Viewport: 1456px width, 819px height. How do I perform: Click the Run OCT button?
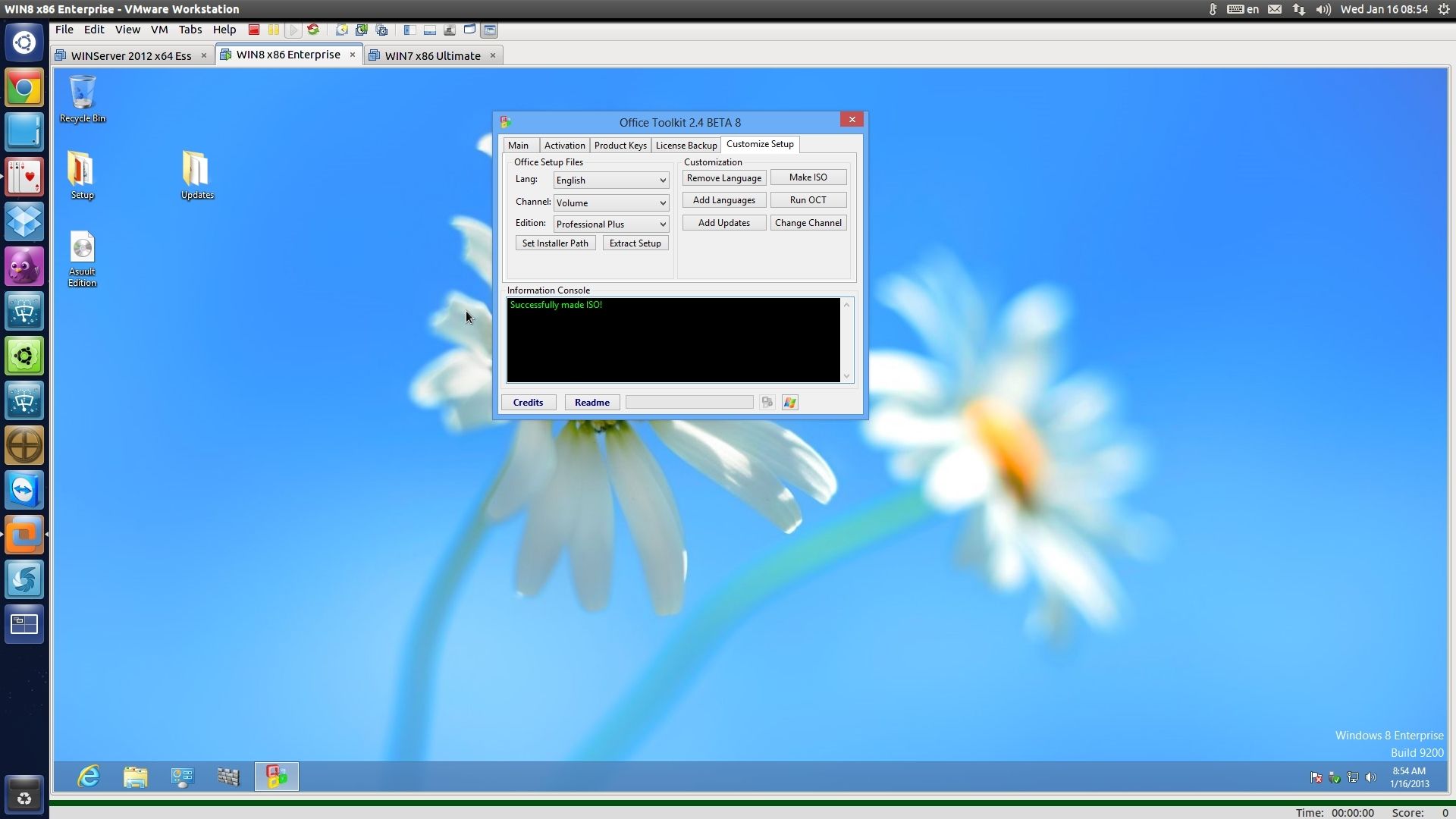coord(808,200)
